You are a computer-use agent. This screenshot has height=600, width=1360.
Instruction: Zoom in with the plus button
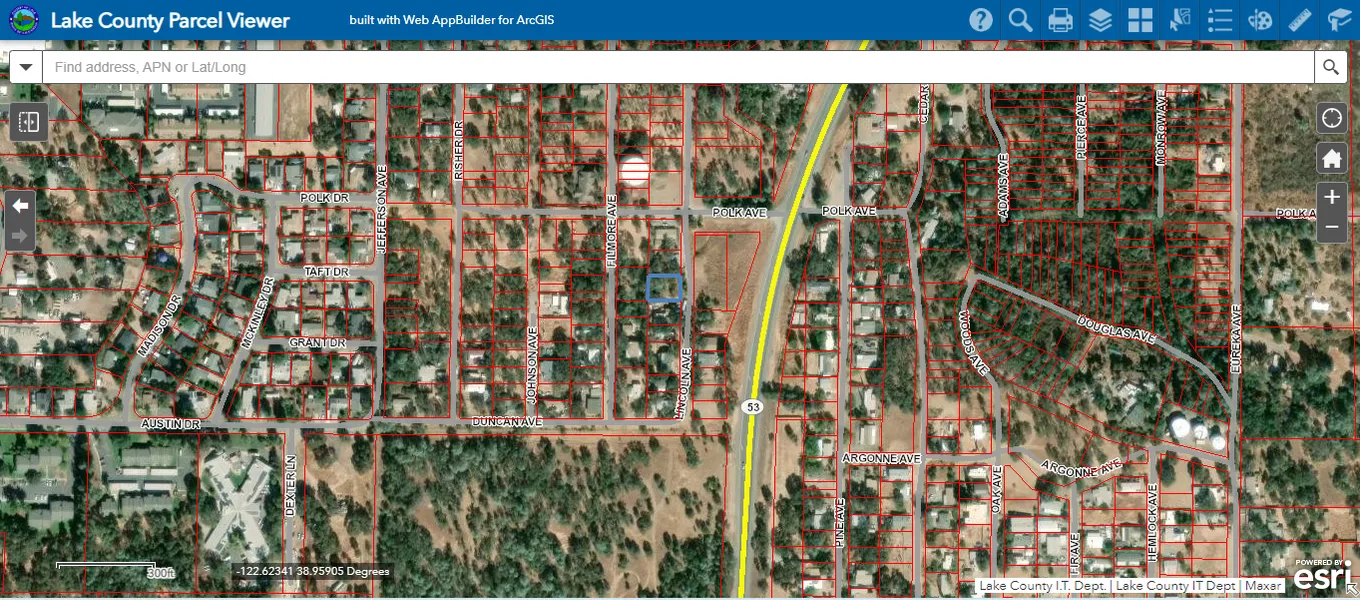click(x=1331, y=198)
